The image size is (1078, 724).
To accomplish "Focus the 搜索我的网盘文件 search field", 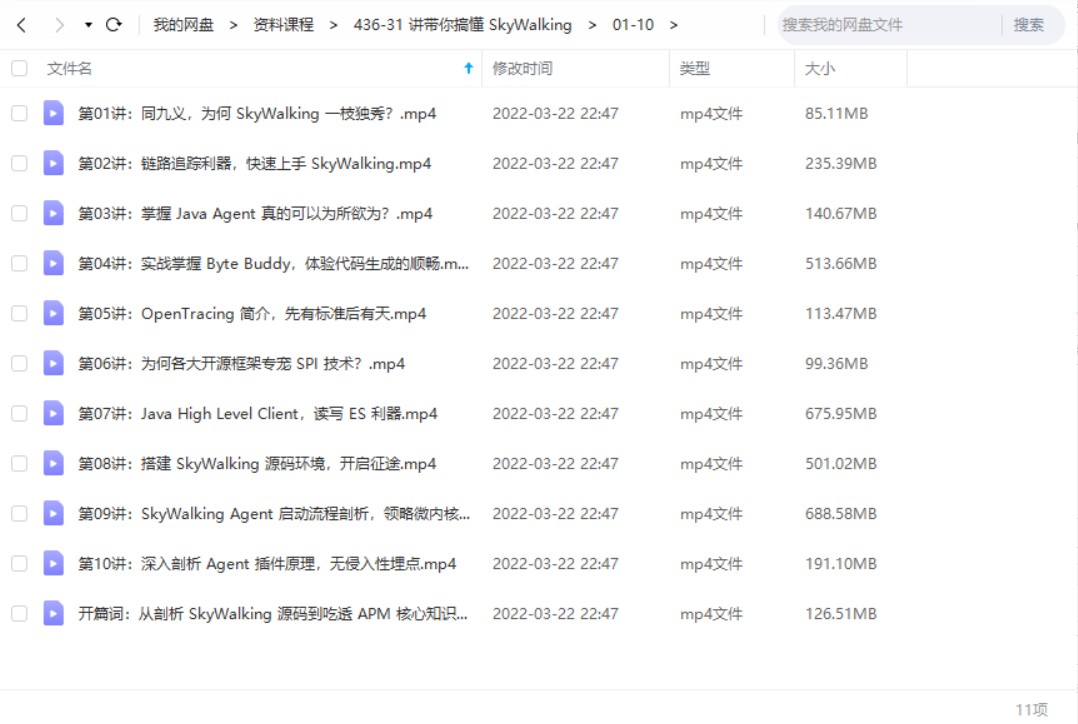I will point(889,25).
